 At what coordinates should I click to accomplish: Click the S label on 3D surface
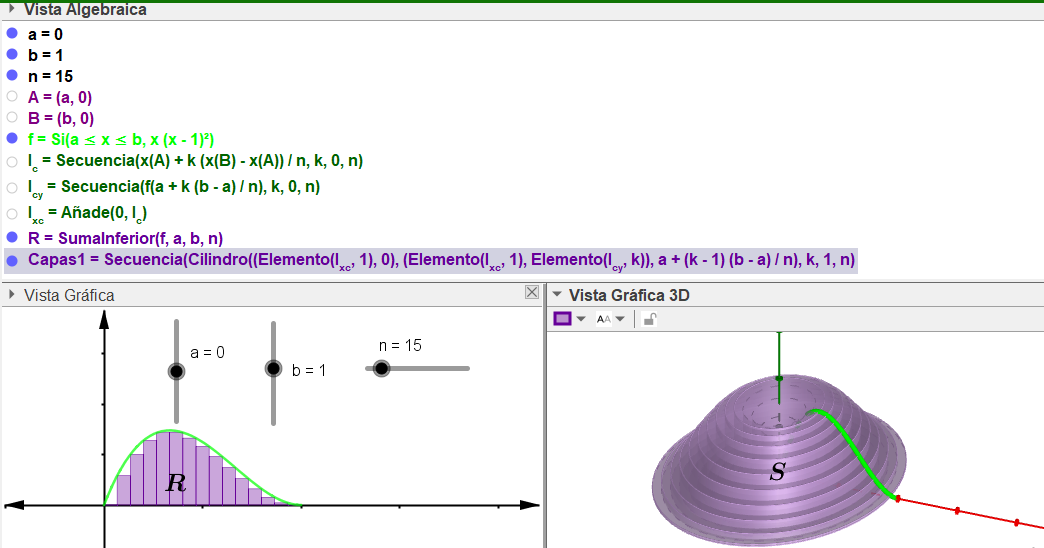click(777, 472)
